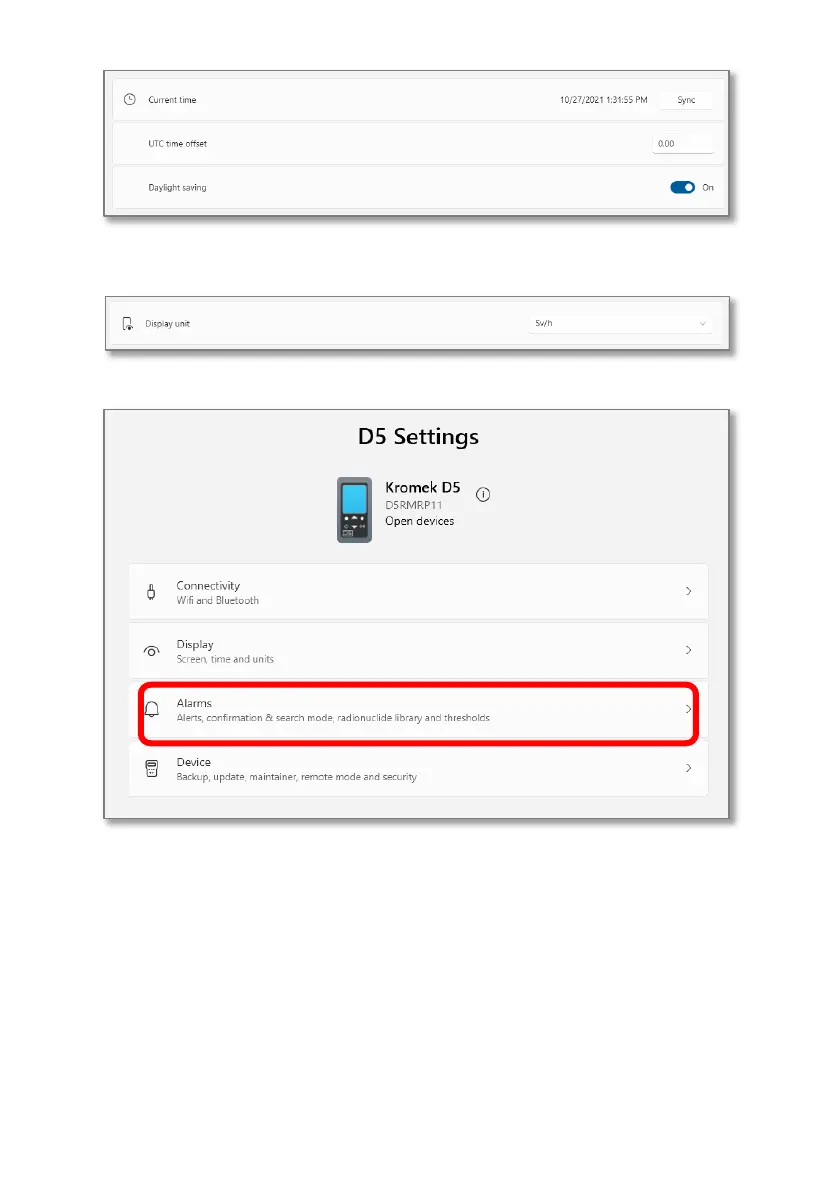Turn off the Daylight saving switch
The width and height of the screenshot is (839, 1191).
[x=682, y=188]
